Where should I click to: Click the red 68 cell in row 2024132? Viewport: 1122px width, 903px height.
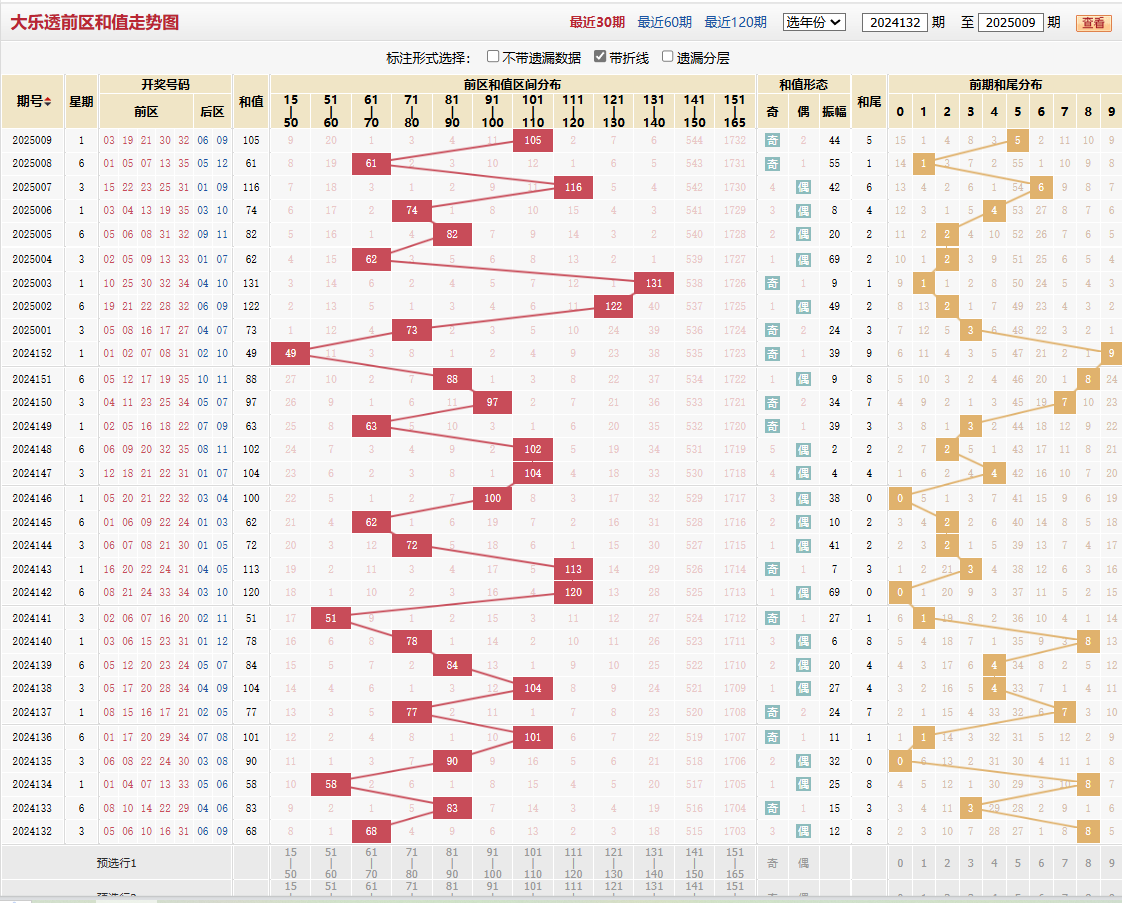click(371, 831)
